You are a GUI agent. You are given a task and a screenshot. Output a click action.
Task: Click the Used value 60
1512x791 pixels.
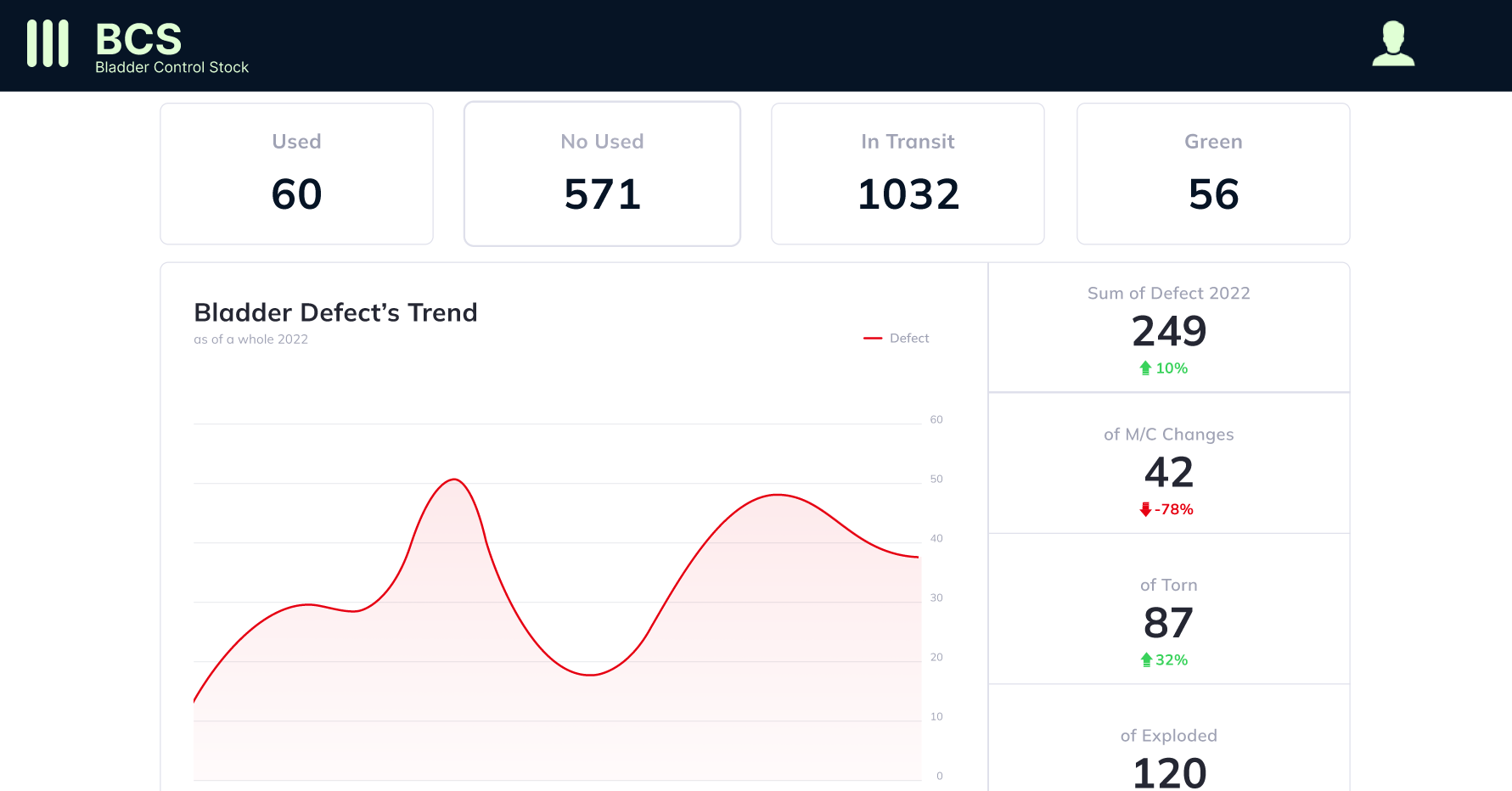pos(296,194)
